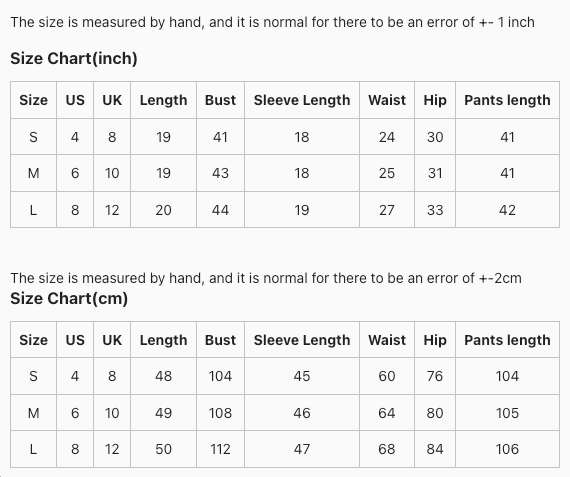Select hip value 33 in inch chart

435,210
